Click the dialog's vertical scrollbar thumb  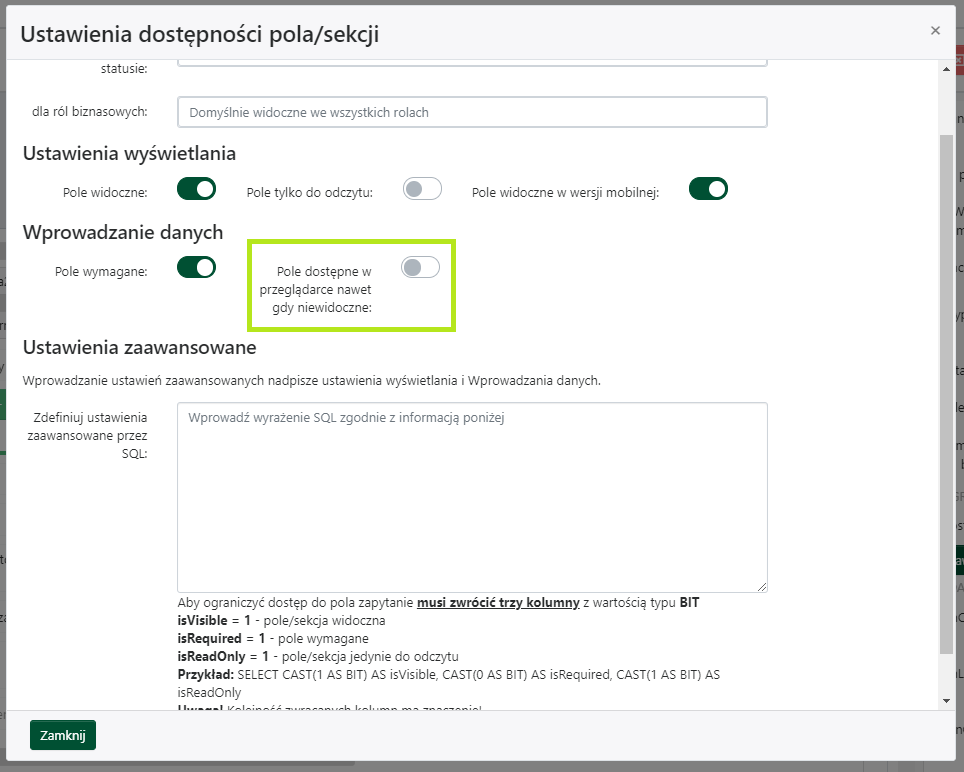coord(946,390)
